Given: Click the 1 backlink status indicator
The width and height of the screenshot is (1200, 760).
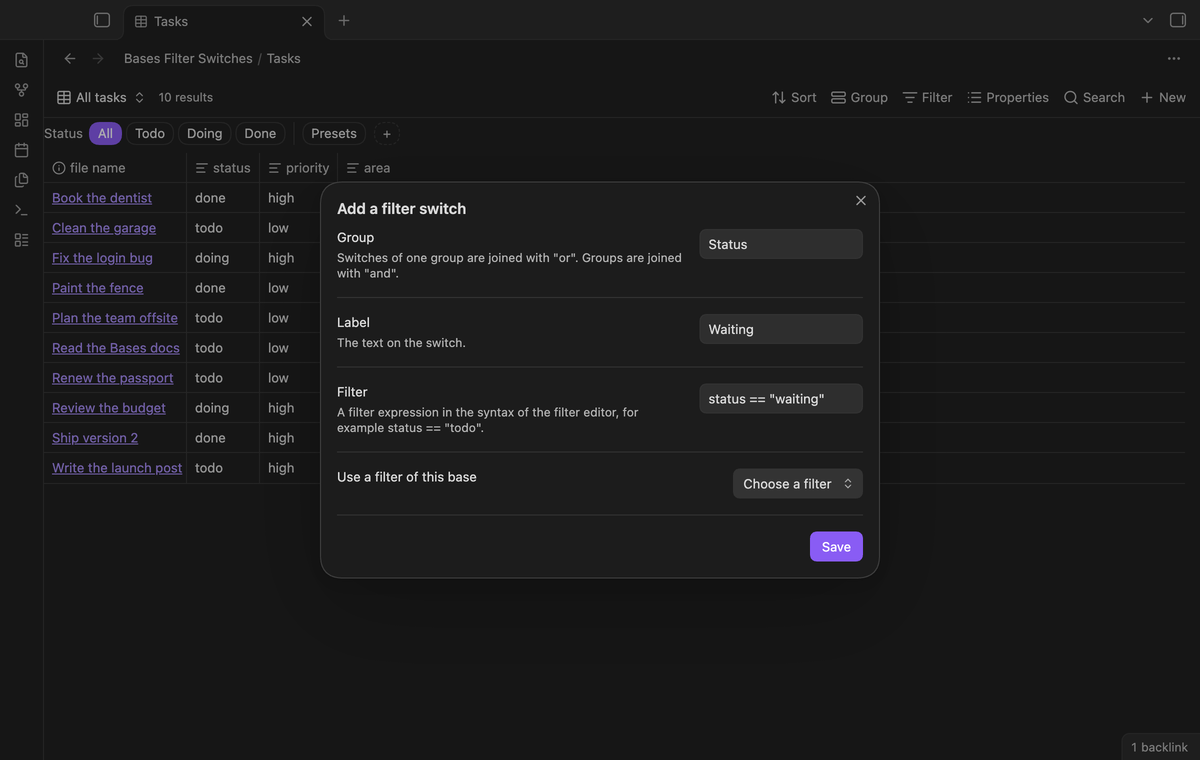Looking at the screenshot, I should click(x=1159, y=747).
